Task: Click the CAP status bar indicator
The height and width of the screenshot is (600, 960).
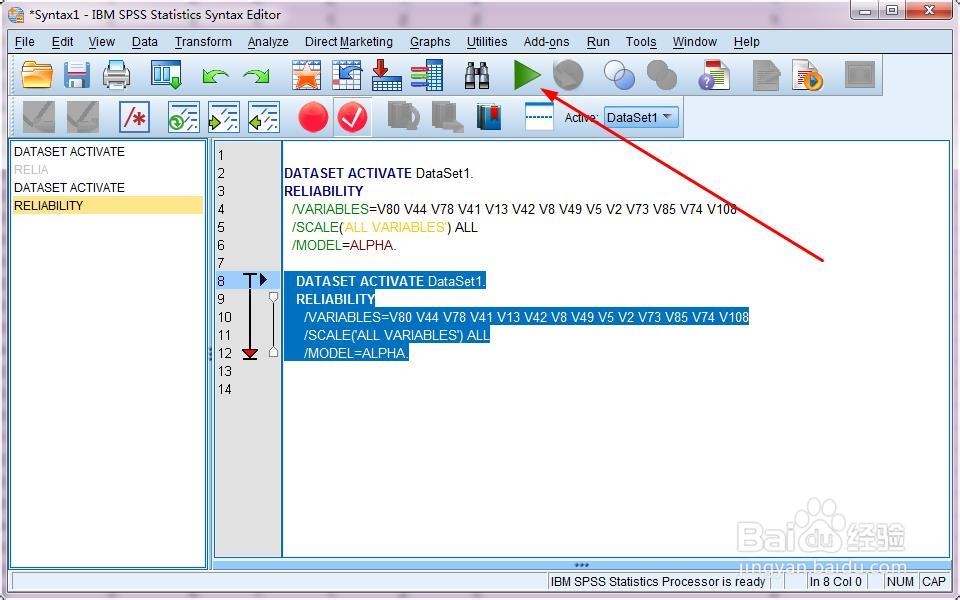Action: point(934,582)
